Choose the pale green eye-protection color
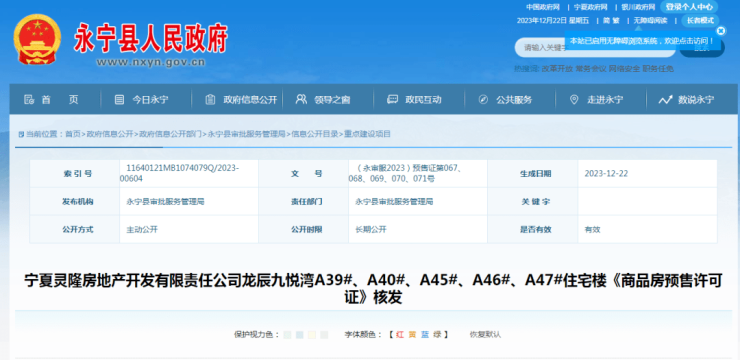Screen dimensions: 740x360 tap(287, 335)
